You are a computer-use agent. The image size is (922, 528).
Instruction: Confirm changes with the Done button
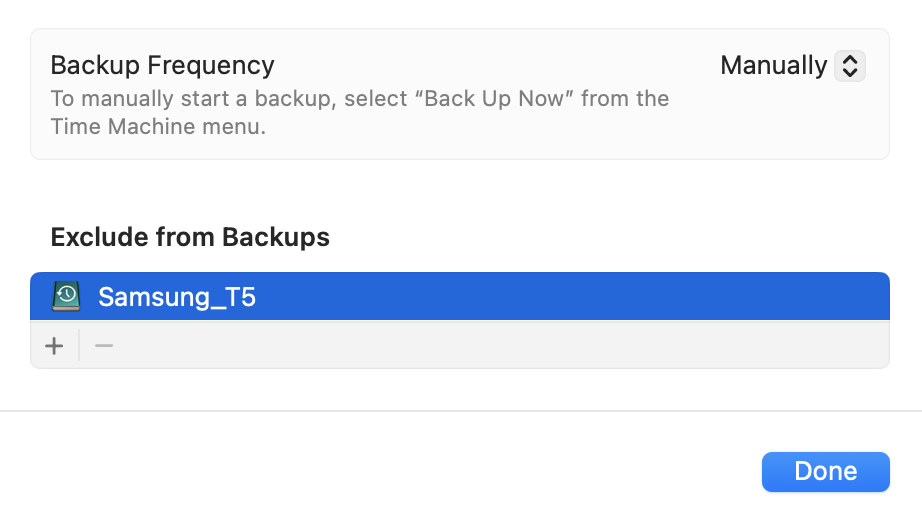coord(826,472)
